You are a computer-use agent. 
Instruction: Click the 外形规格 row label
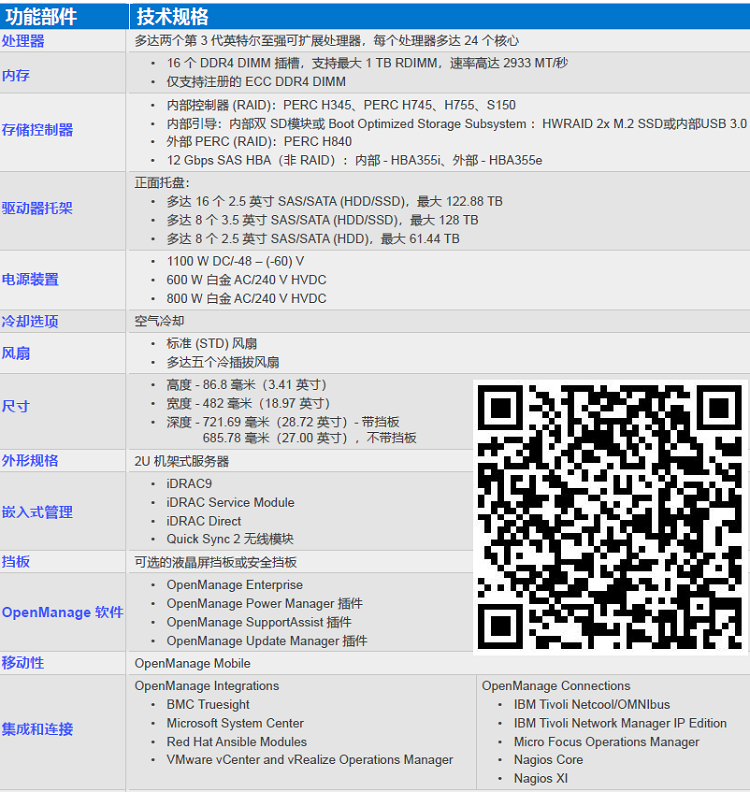click(x=30, y=461)
